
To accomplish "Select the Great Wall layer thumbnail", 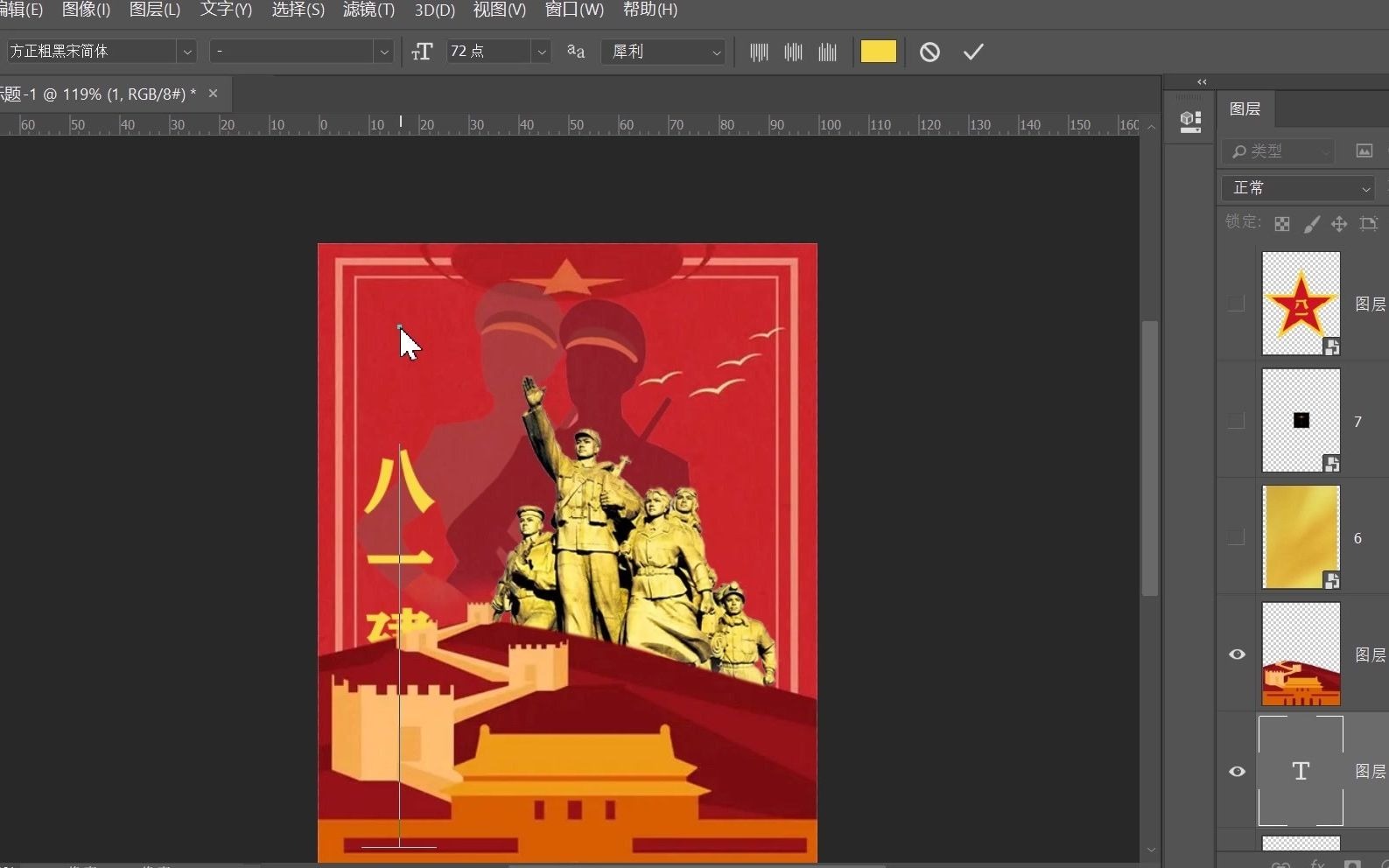I will click(1301, 654).
